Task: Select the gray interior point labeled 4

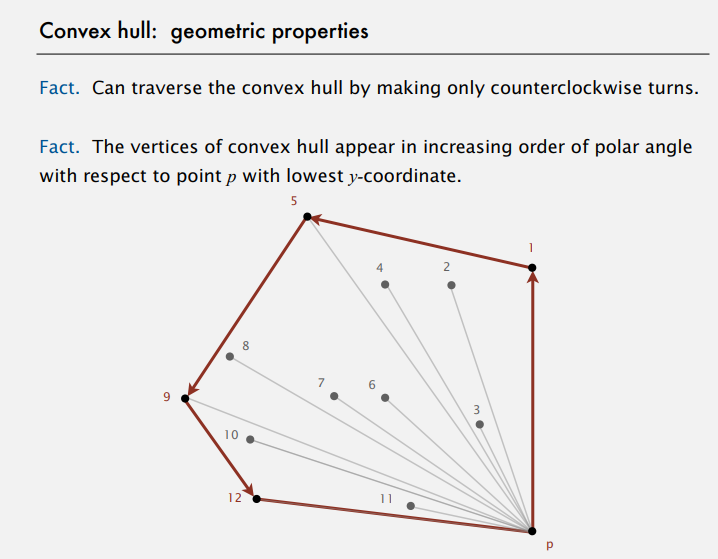Action: [385, 285]
